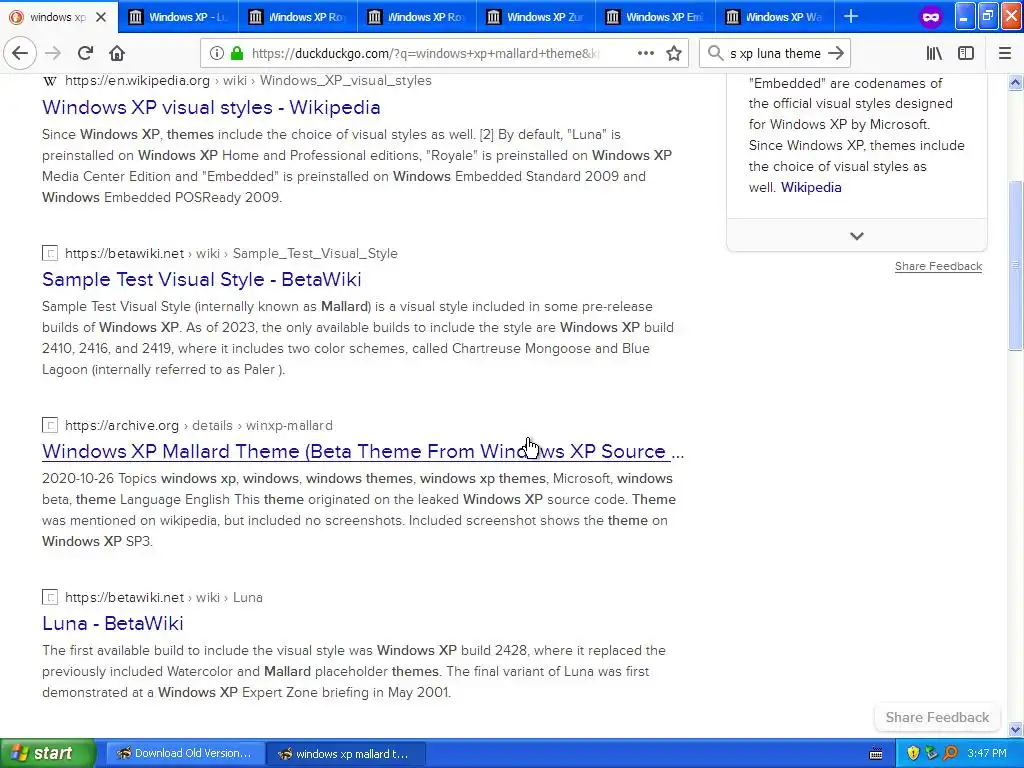Follow the Wikipedia link in info box

coord(811,187)
